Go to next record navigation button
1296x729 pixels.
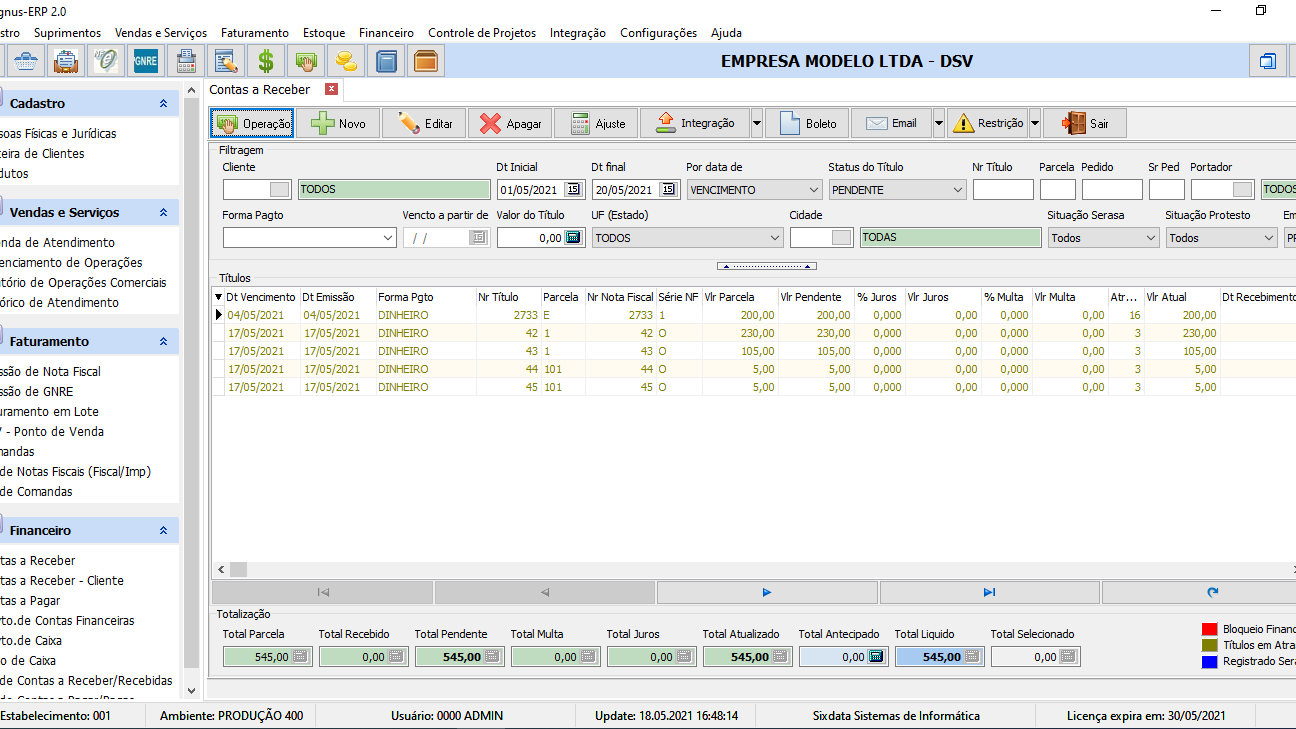click(767, 592)
